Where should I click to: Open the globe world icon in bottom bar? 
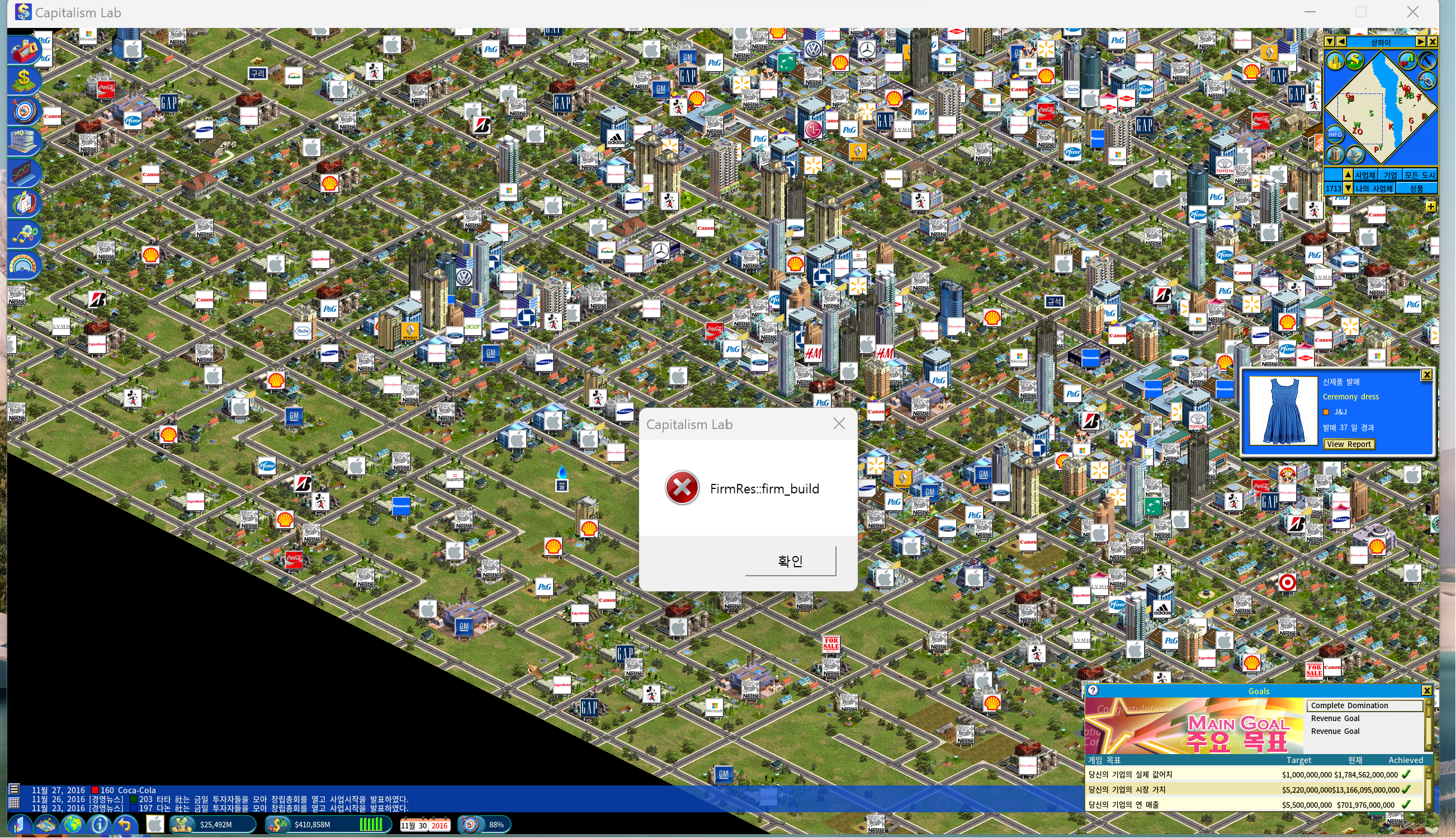(73, 825)
